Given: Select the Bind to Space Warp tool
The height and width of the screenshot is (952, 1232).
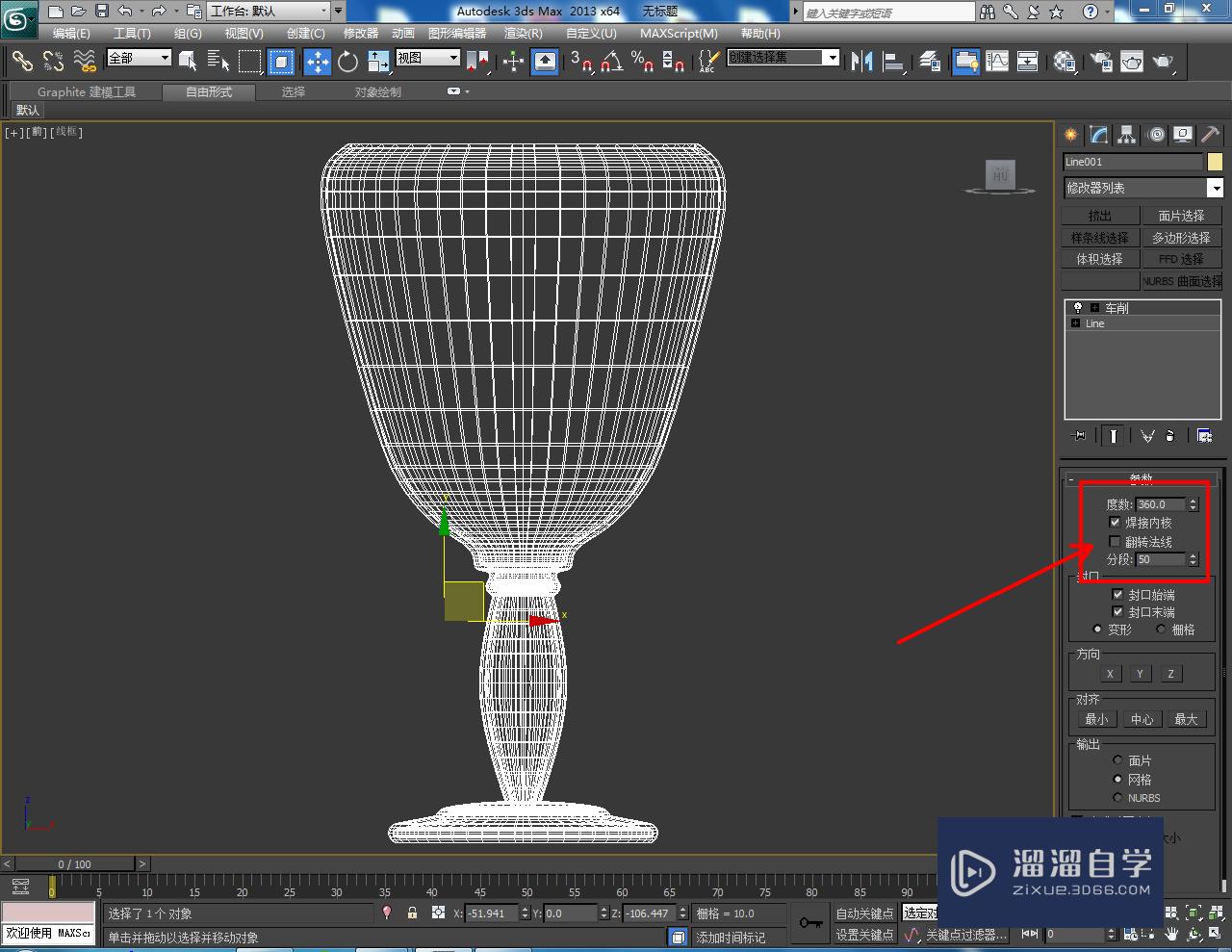Looking at the screenshot, I should click(x=85, y=62).
